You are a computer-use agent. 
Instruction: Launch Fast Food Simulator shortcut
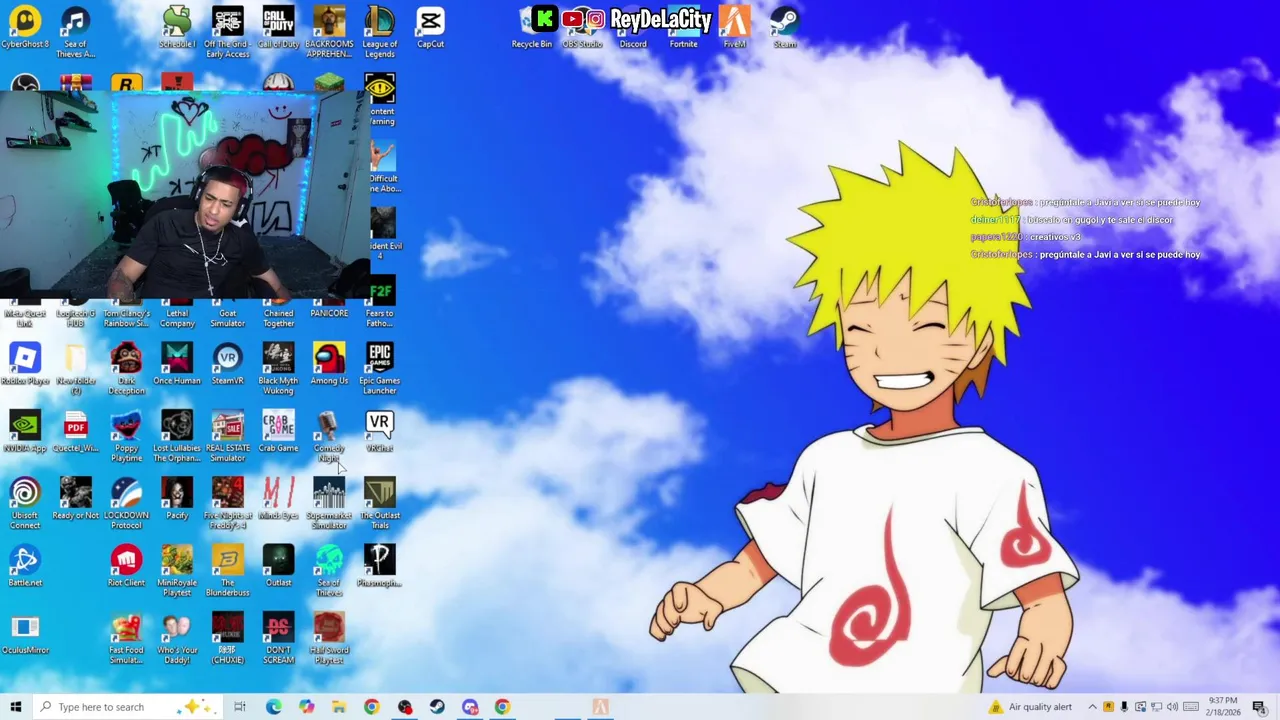click(x=126, y=637)
